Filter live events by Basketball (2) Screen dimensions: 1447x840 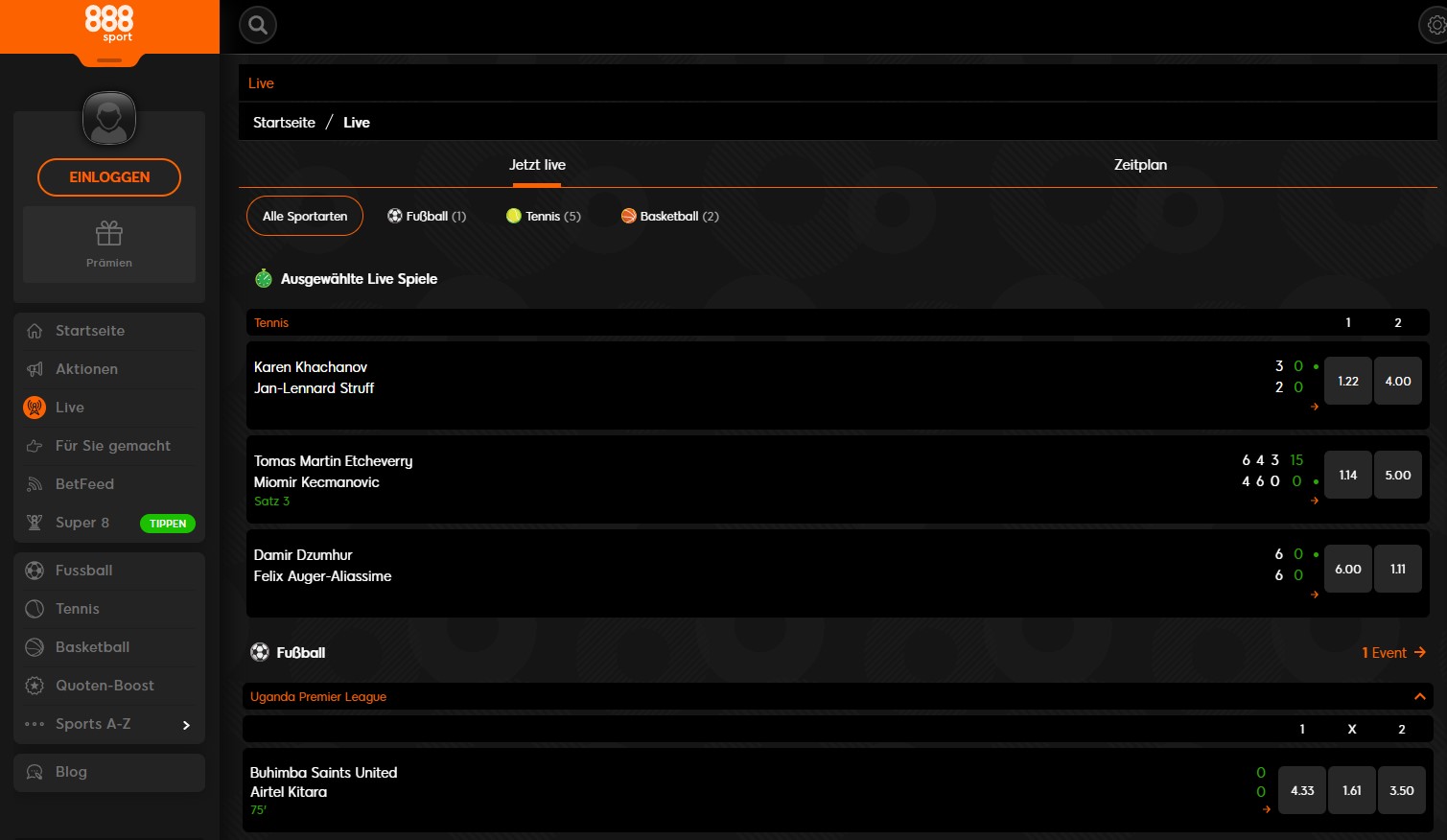tap(670, 216)
